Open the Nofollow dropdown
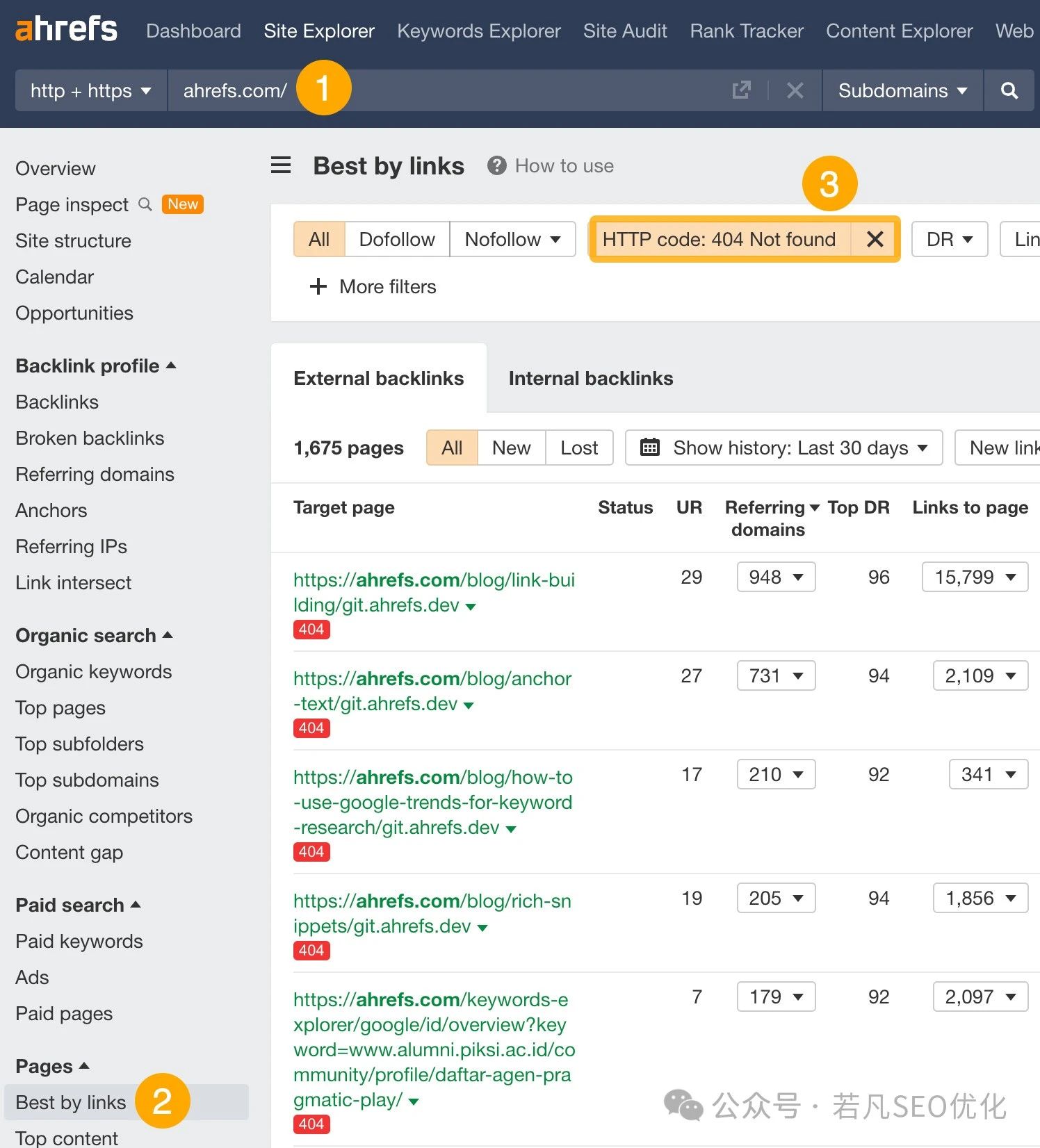The height and width of the screenshot is (1148, 1040). [512, 239]
